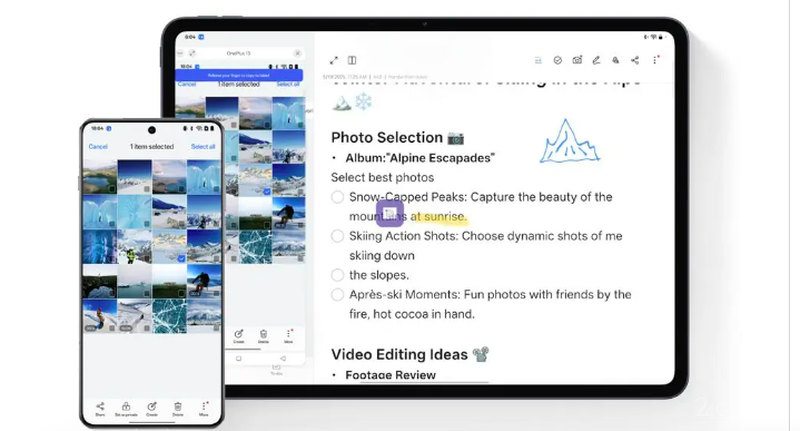Viewport: 800px width, 431px height.
Task: Click the 'Album:"Alpine Escapades"' line
Action: [x=420, y=158]
